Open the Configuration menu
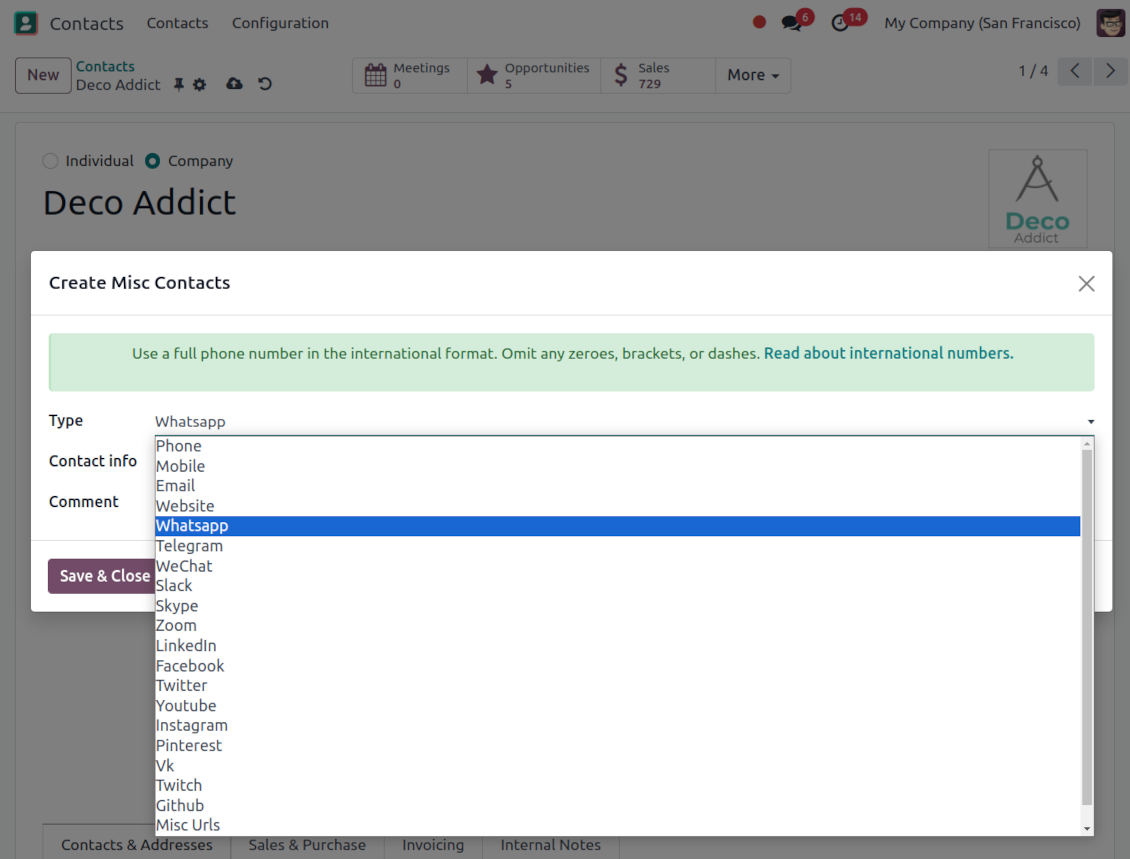 [280, 23]
